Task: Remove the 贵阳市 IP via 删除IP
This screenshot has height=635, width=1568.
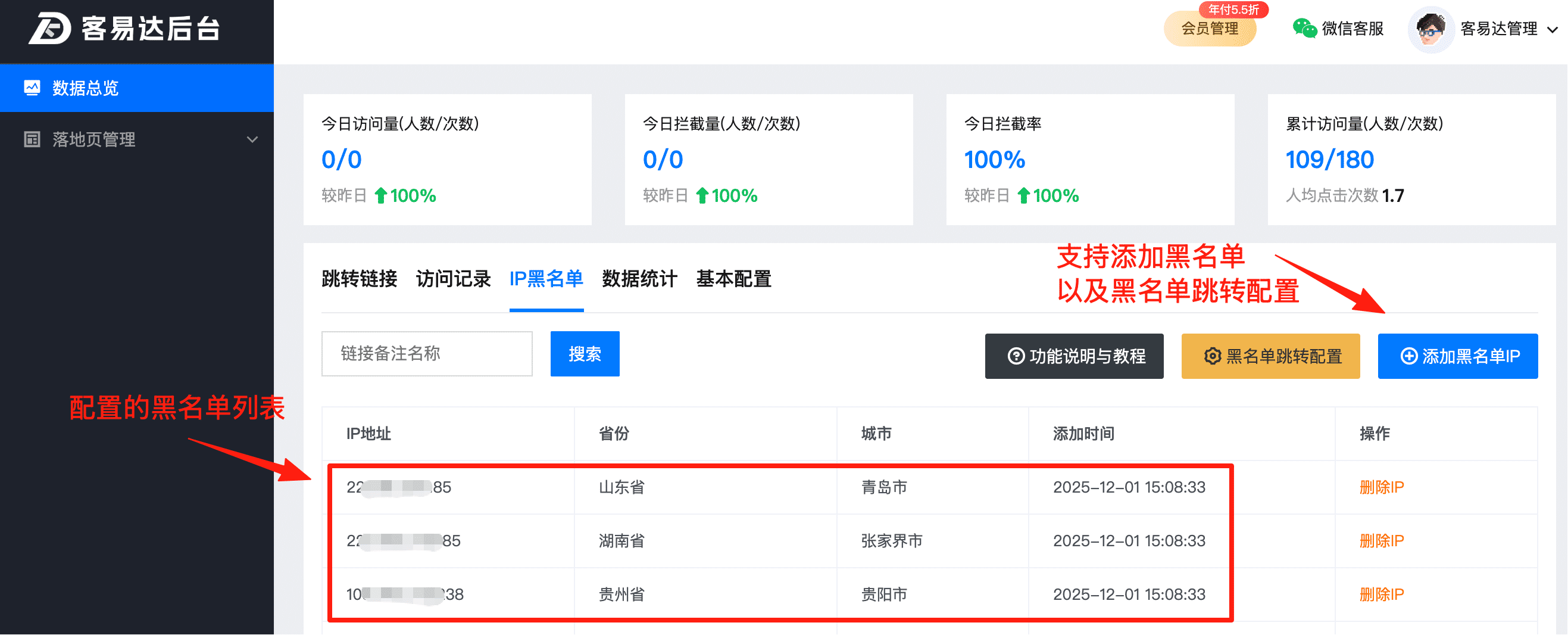Action: point(1381,594)
